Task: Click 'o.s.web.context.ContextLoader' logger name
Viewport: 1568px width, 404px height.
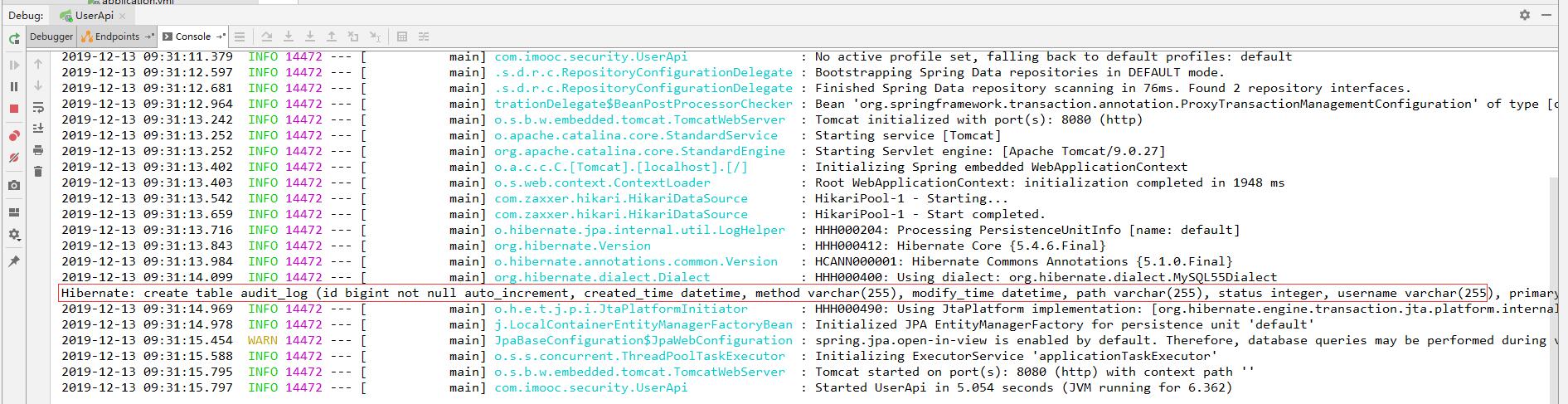Action: [x=602, y=183]
